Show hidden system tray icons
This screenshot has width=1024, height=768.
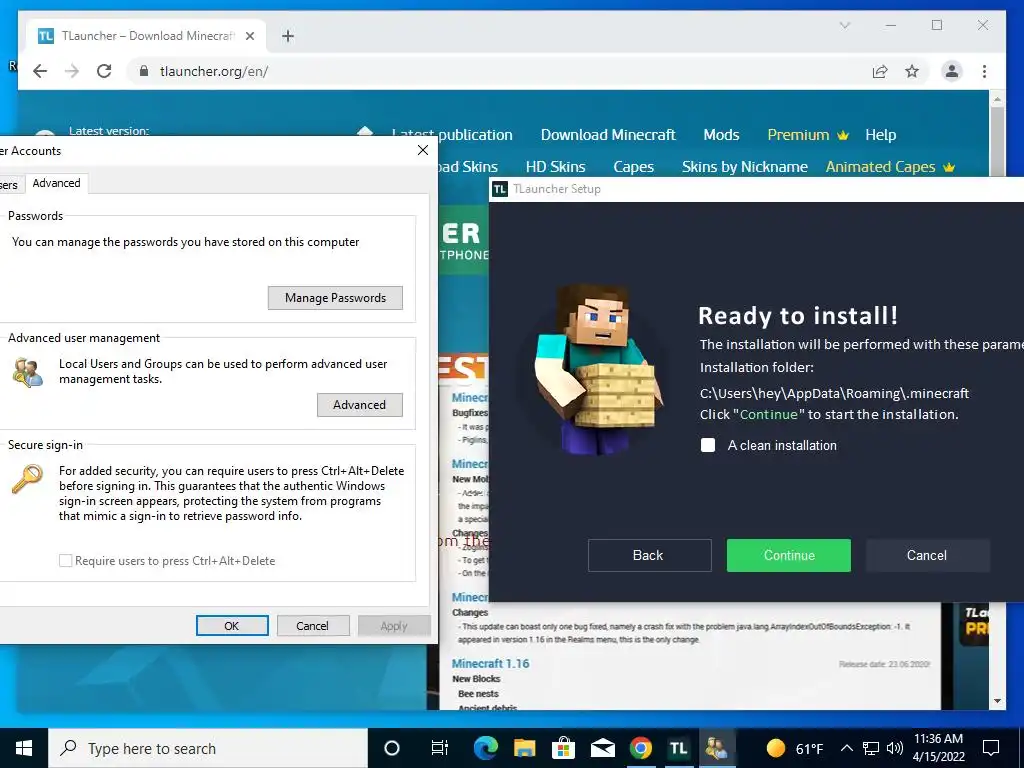click(x=846, y=748)
